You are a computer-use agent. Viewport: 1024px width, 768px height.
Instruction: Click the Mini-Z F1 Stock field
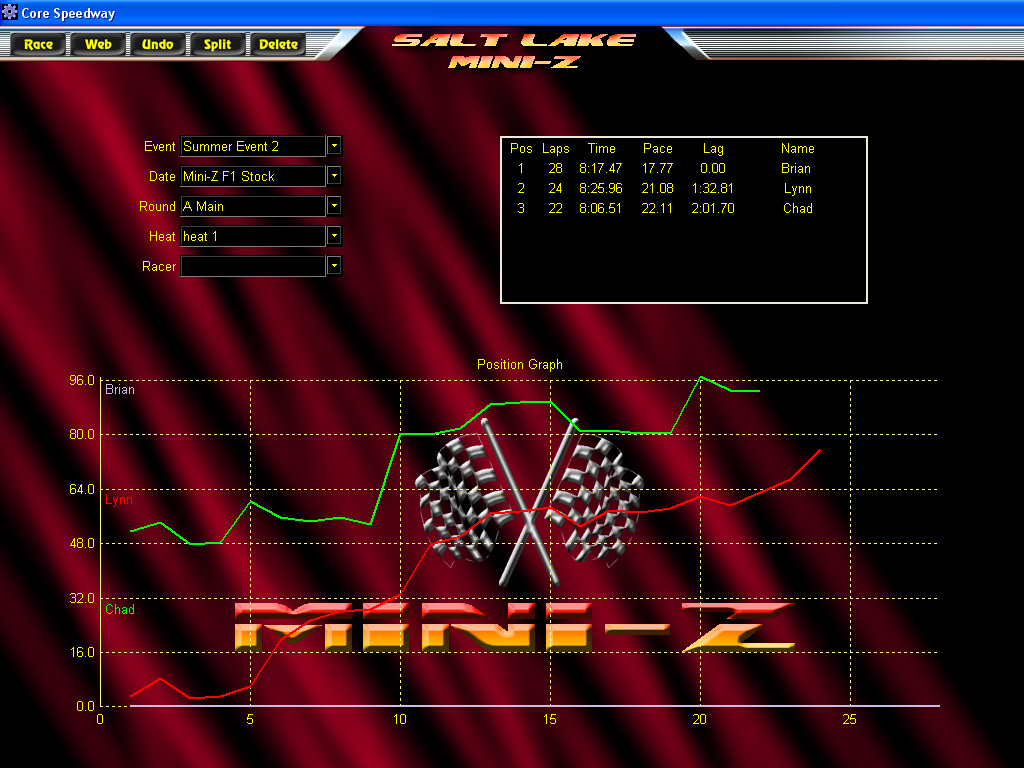tap(253, 176)
